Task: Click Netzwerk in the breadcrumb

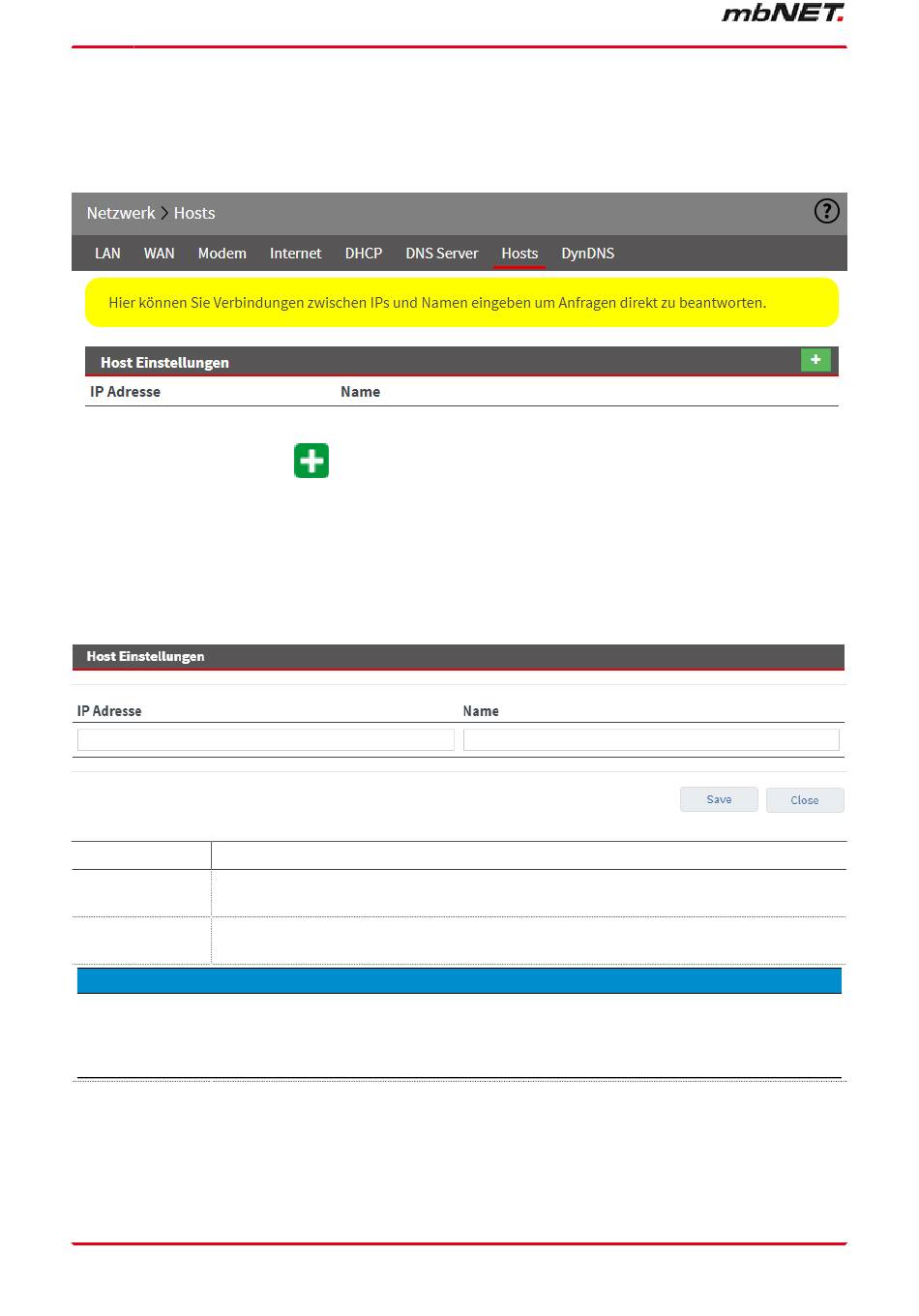Action: pos(120,213)
